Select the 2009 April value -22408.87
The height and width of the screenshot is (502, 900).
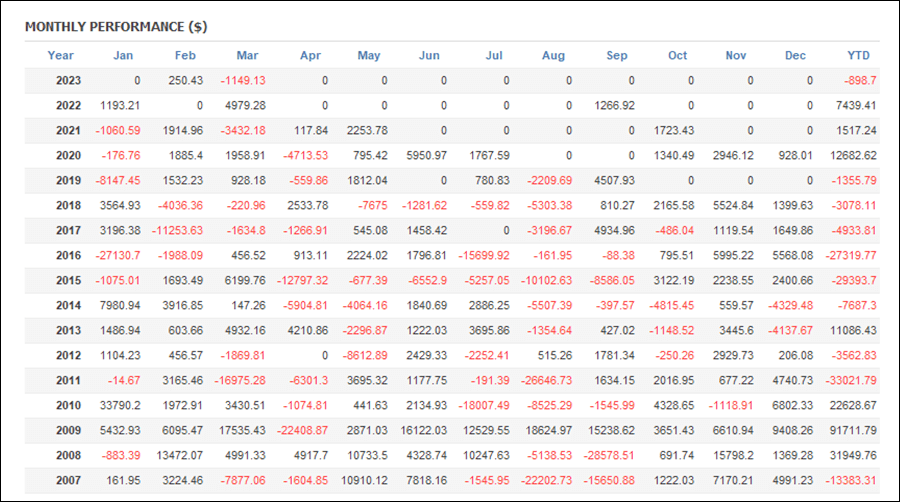(299, 430)
